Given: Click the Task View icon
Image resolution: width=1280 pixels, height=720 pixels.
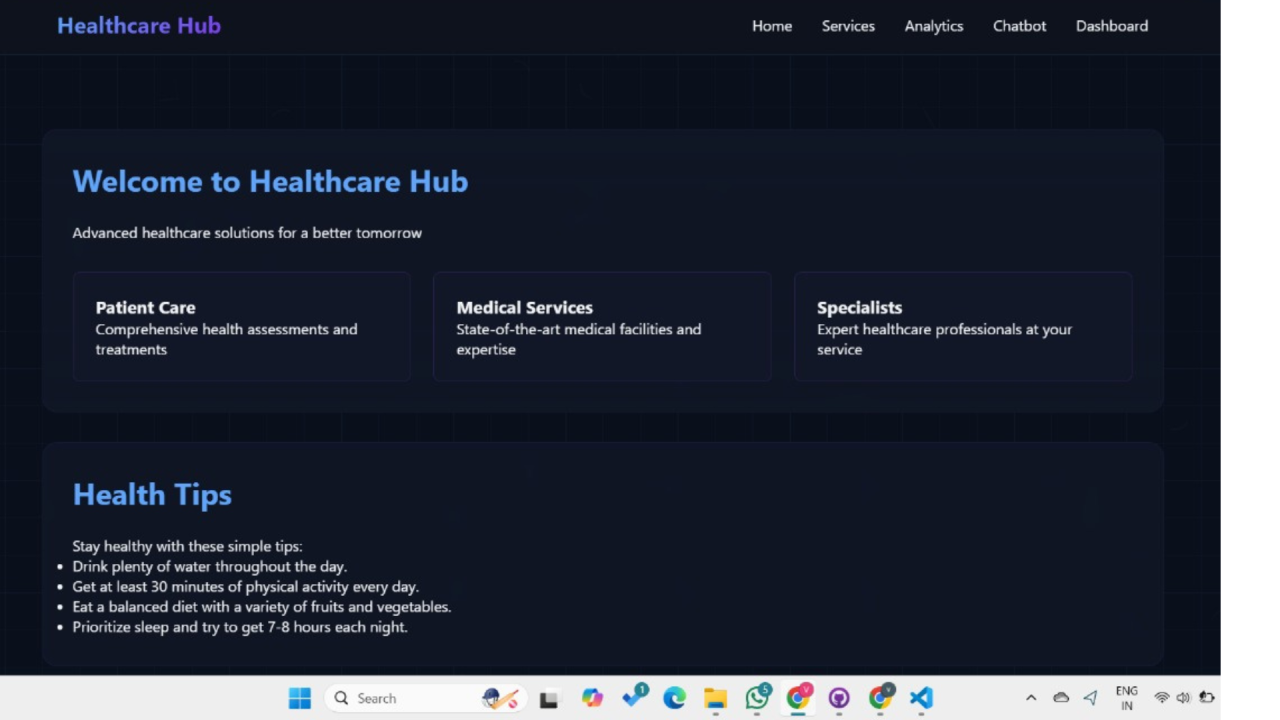Looking at the screenshot, I should [549, 699].
